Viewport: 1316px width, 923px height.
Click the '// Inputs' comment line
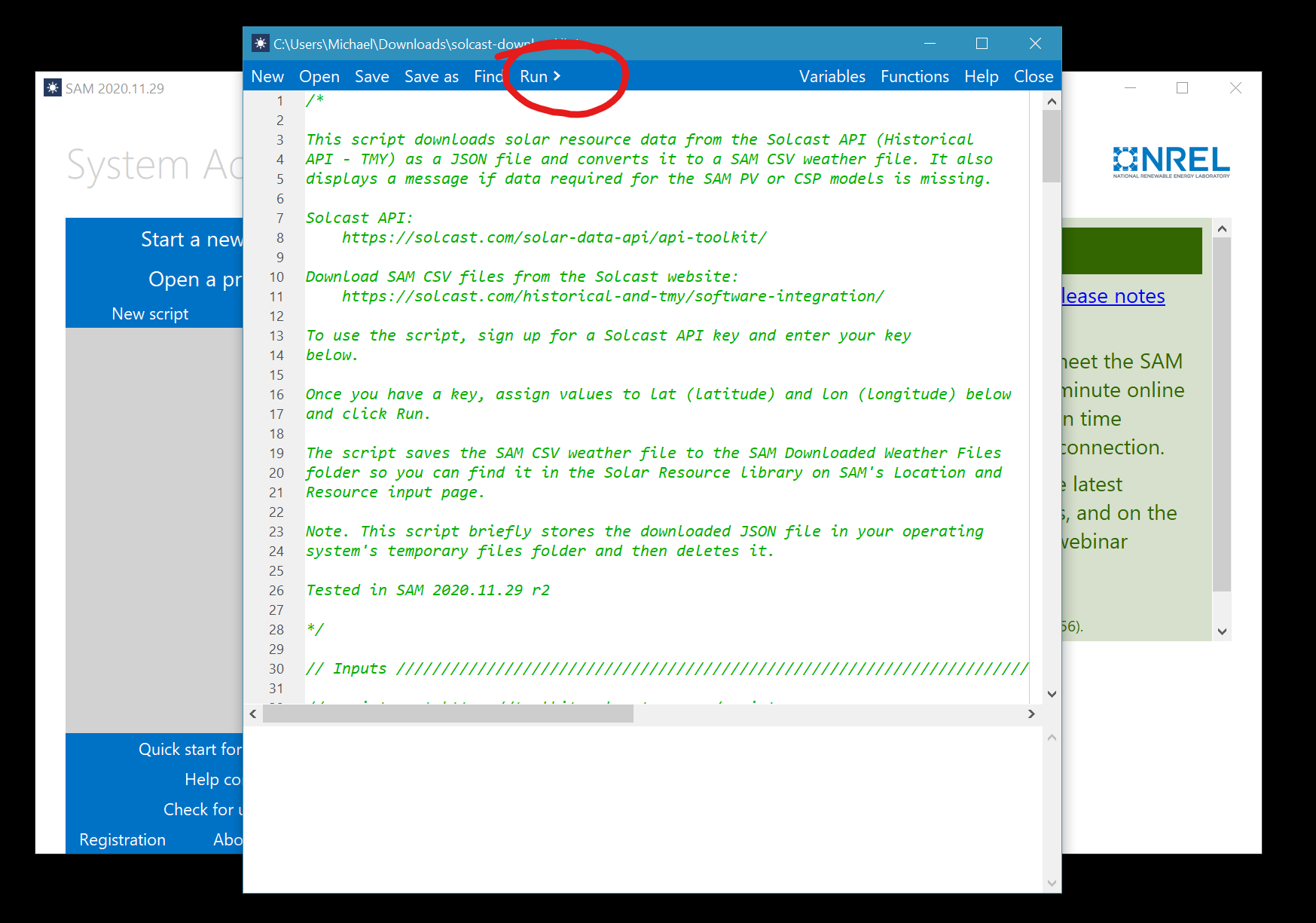(x=667, y=668)
